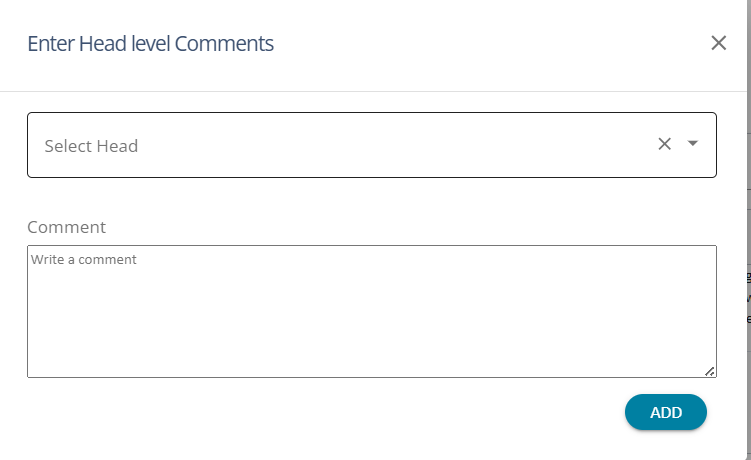Submit the head comment with ADD
Viewport: 751px width, 460px height.
[666, 412]
